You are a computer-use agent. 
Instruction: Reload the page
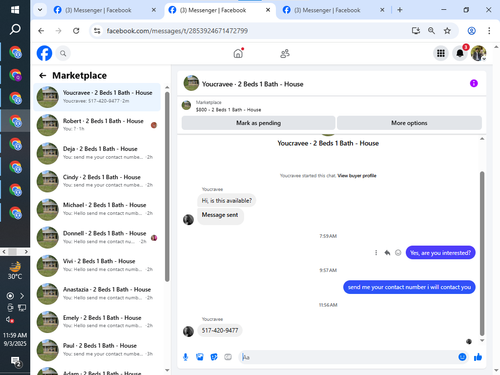point(76,31)
